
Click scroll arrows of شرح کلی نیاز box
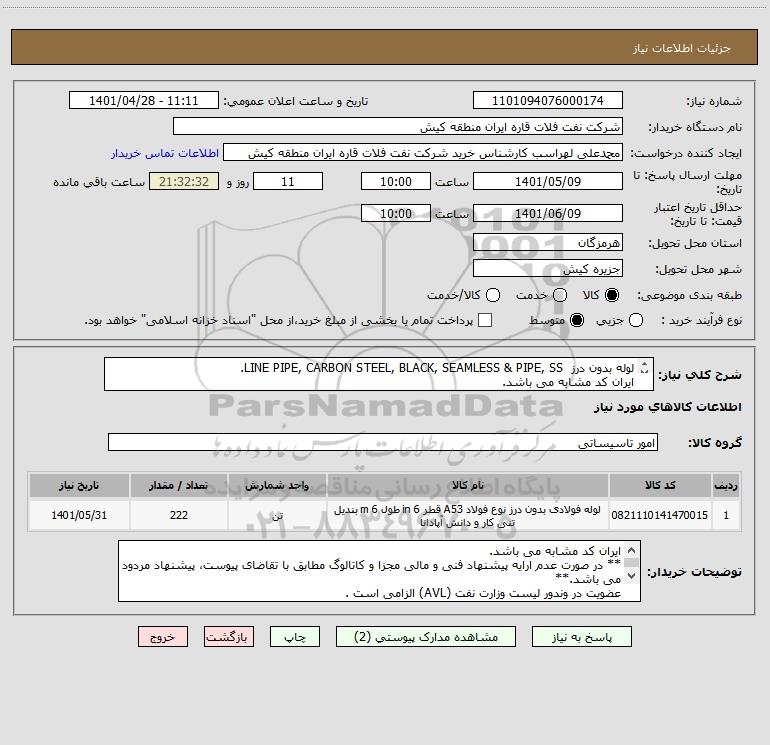(x=645, y=368)
